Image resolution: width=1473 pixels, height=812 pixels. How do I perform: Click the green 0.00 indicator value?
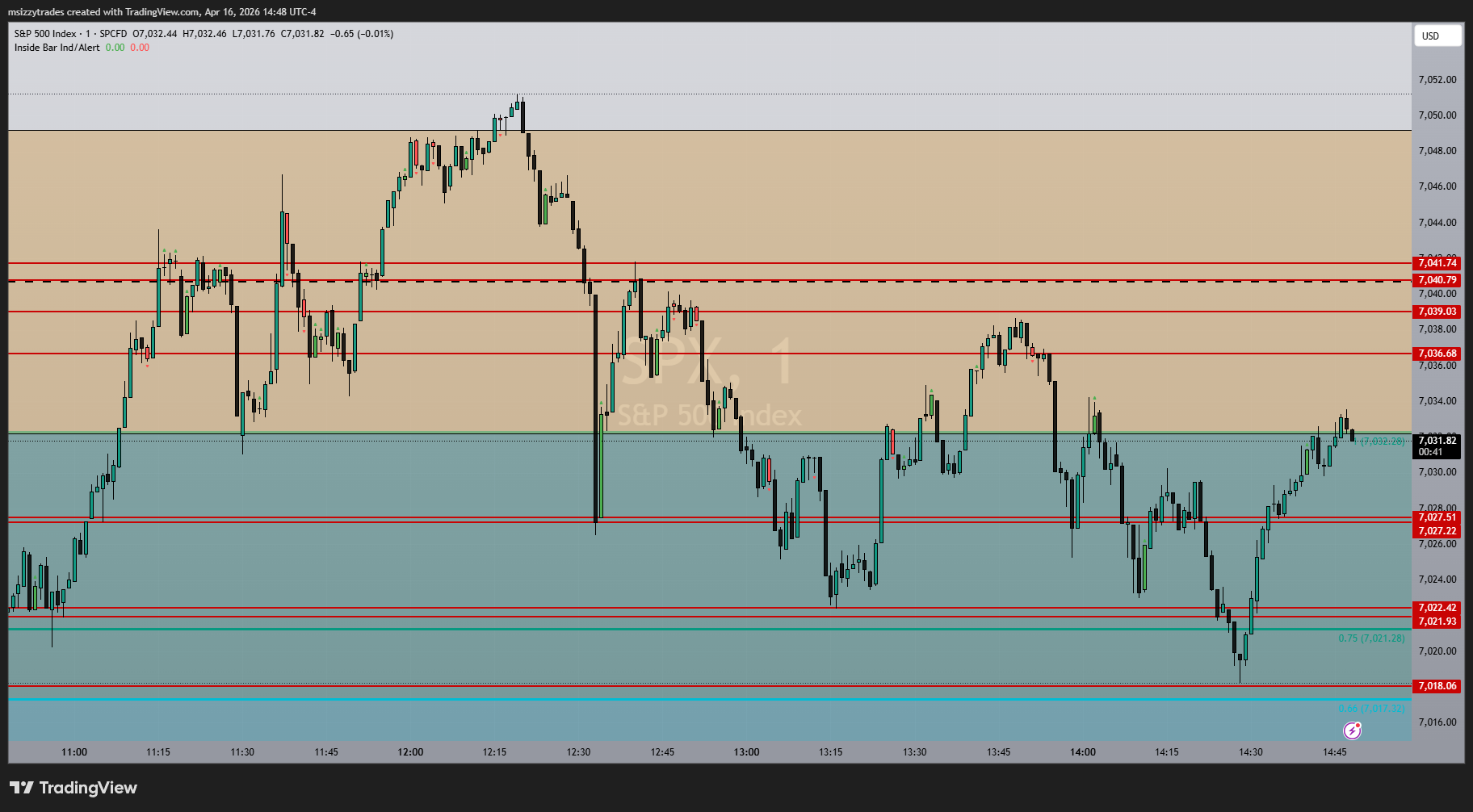[x=115, y=48]
